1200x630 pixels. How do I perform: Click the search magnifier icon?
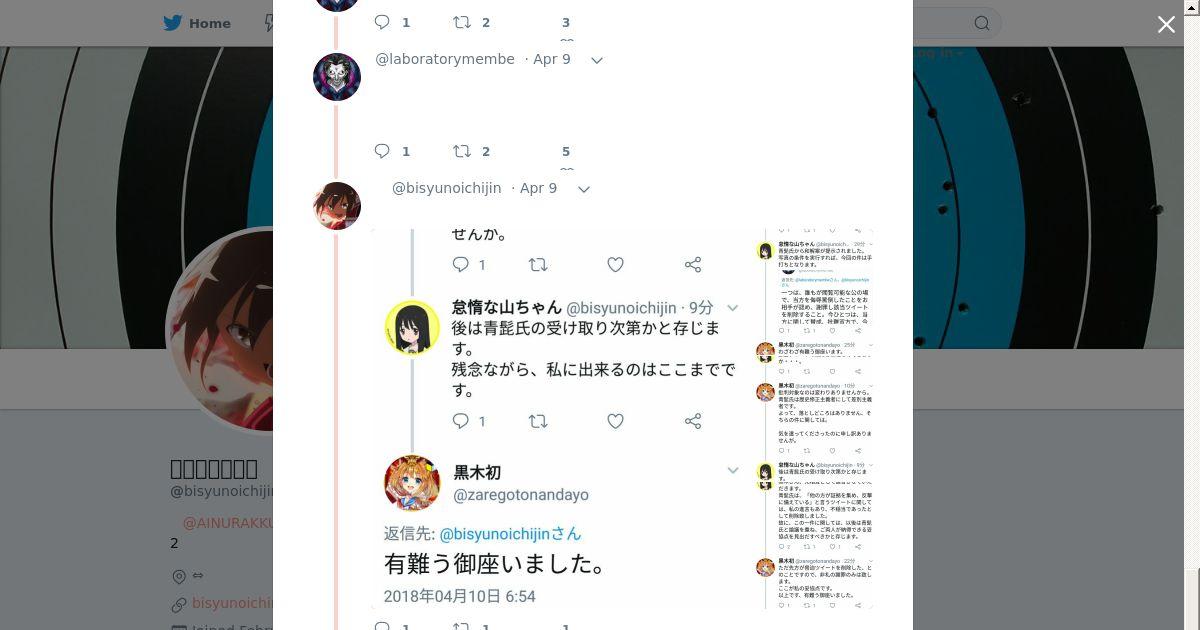coord(982,23)
